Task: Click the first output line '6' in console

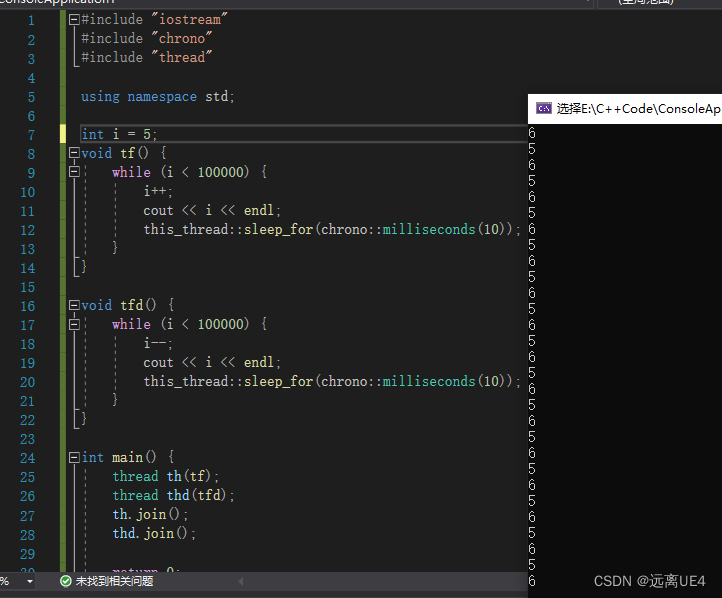Action: pyautogui.click(x=532, y=133)
